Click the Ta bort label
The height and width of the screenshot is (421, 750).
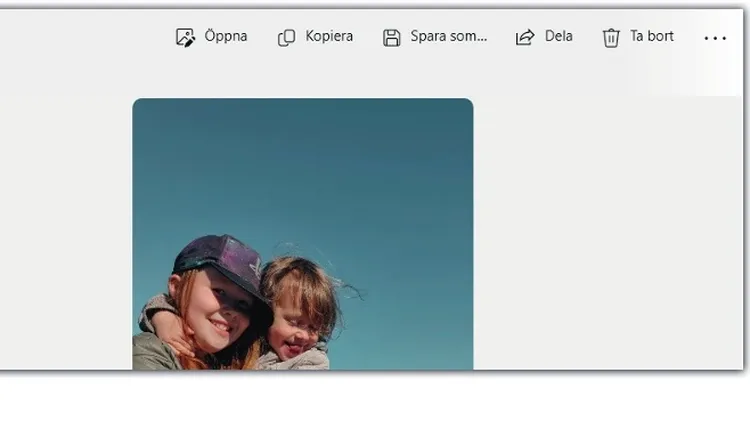pos(651,36)
